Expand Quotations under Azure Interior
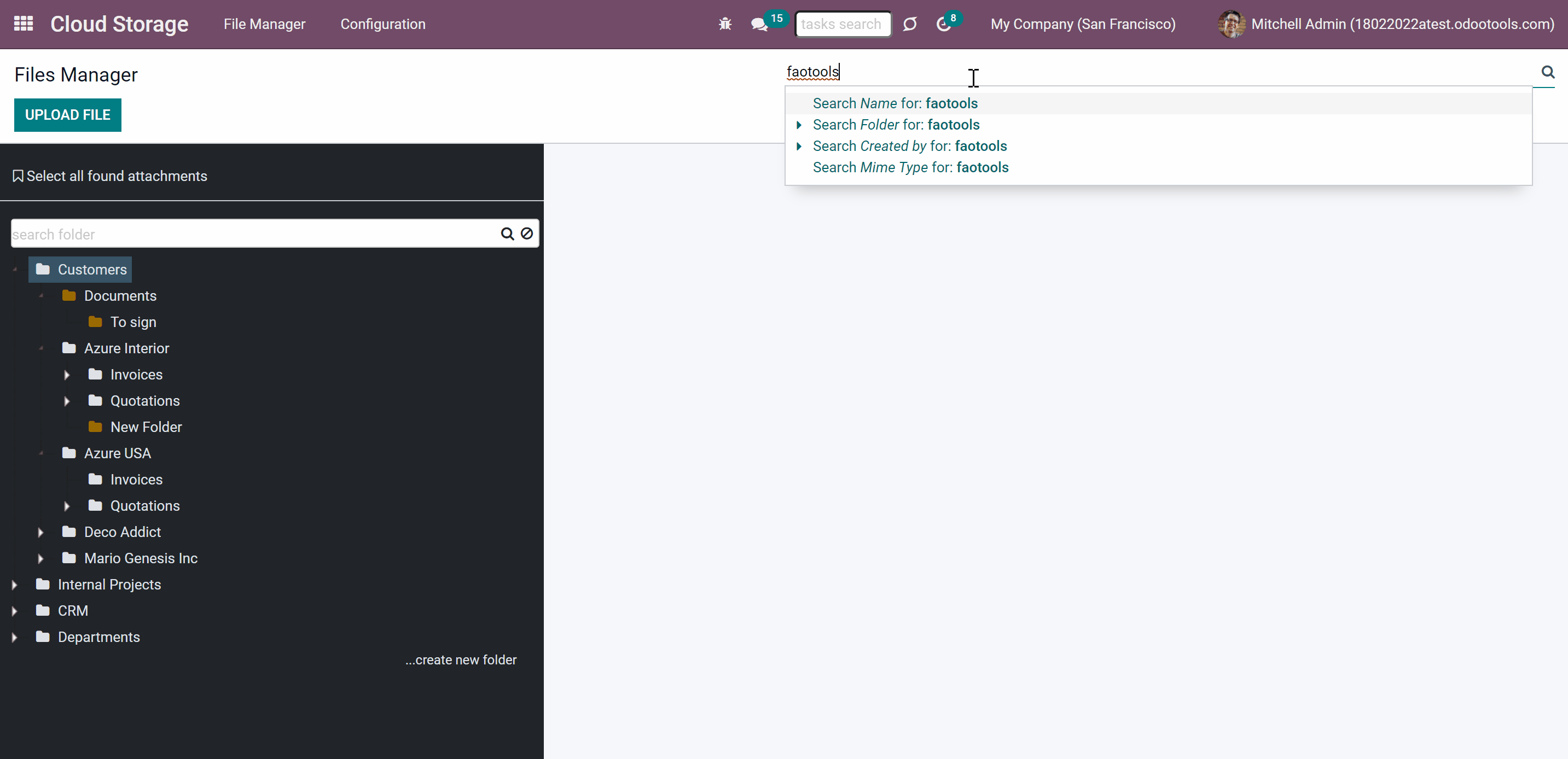The height and width of the screenshot is (759, 1568). [x=67, y=401]
